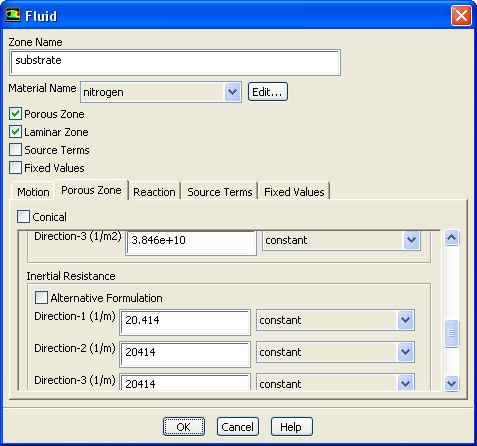477x446 pixels.
Task: Enable the Source Terms checkbox
Action: point(15,150)
